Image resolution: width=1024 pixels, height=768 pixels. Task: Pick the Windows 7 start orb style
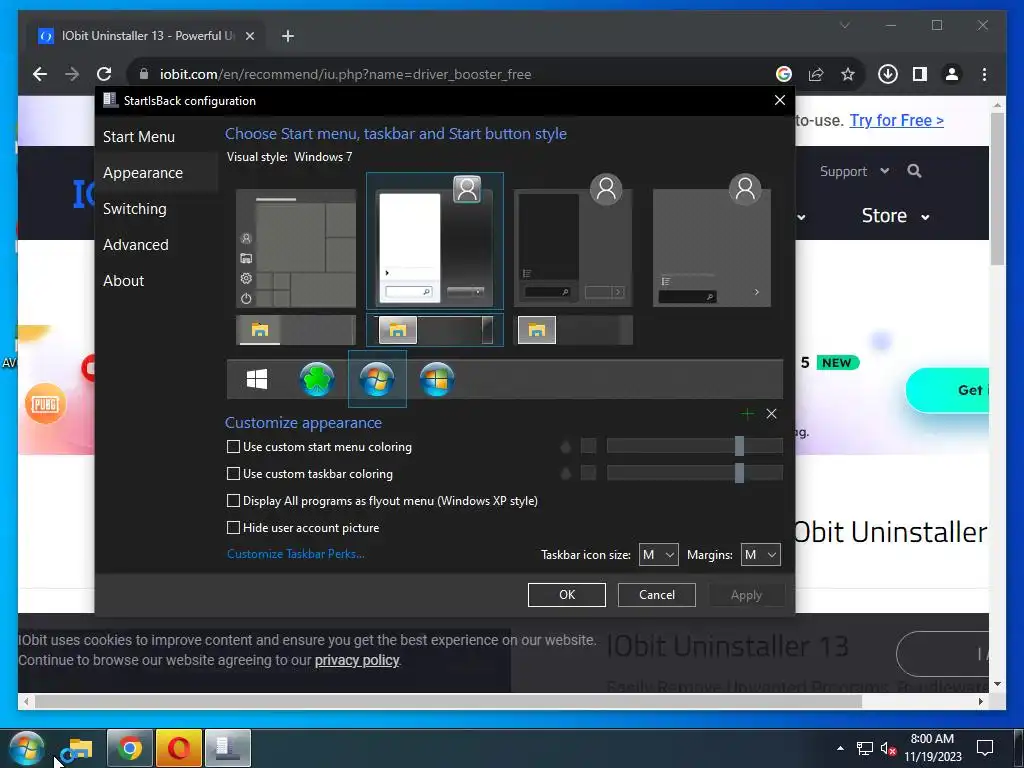(377, 379)
